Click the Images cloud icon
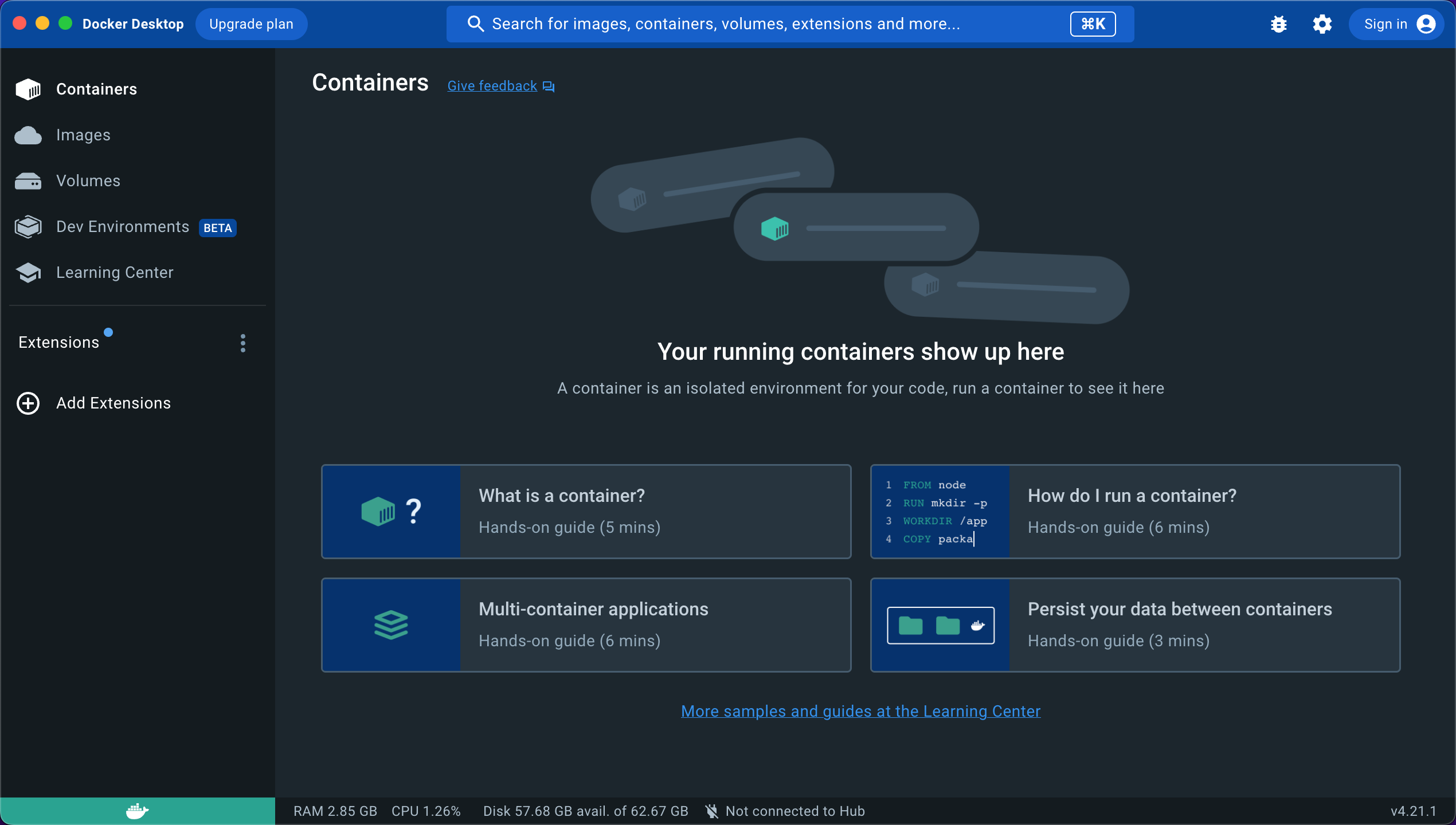The image size is (1456, 825). pos(28,135)
